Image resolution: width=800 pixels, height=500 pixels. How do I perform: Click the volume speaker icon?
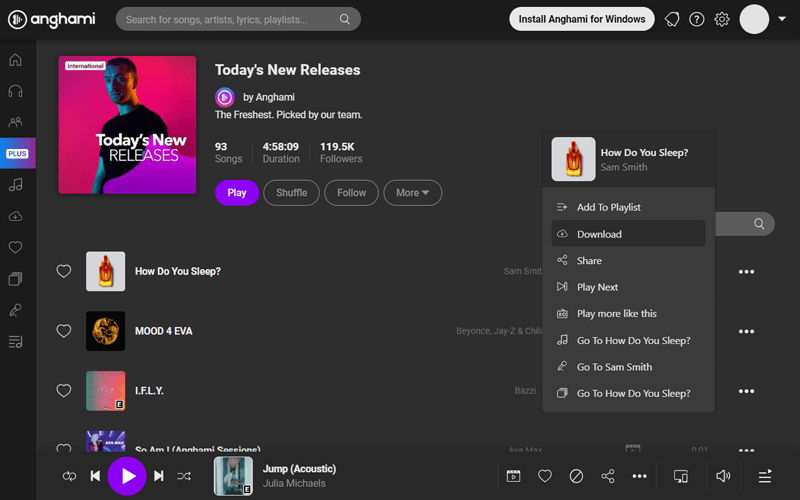pyautogui.click(x=723, y=476)
